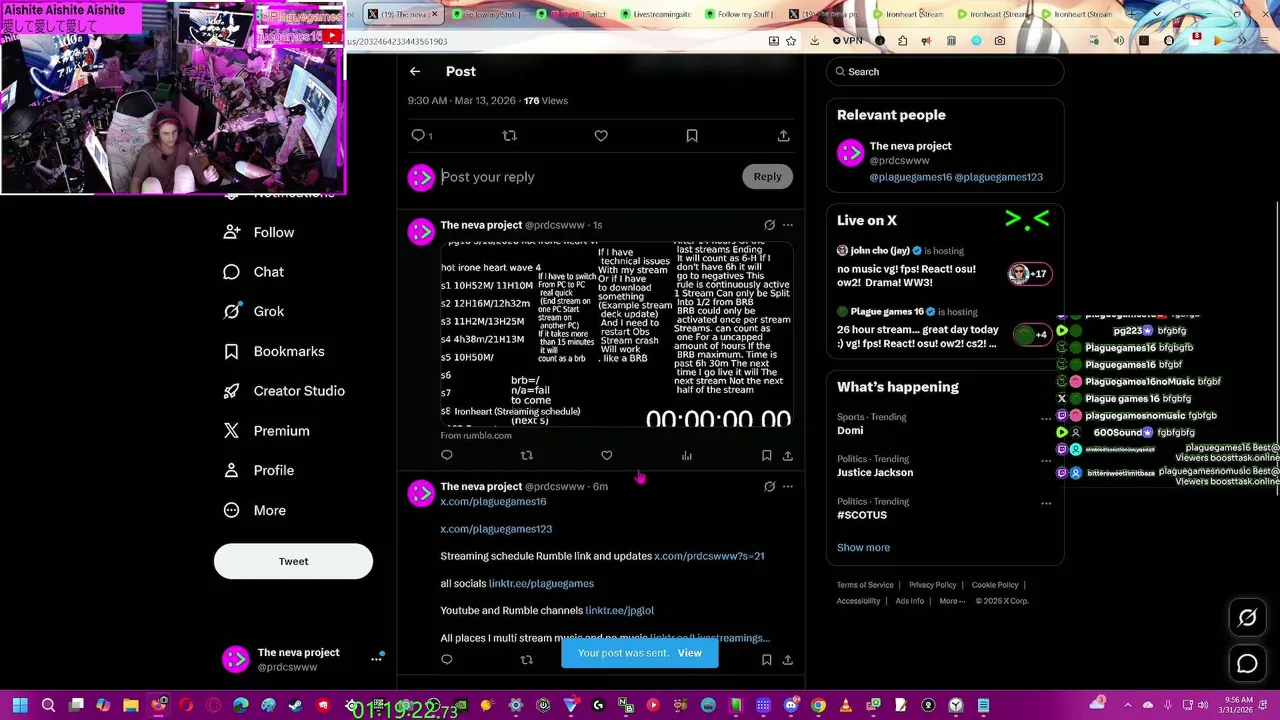Open the Domi trending topic

click(x=850, y=430)
